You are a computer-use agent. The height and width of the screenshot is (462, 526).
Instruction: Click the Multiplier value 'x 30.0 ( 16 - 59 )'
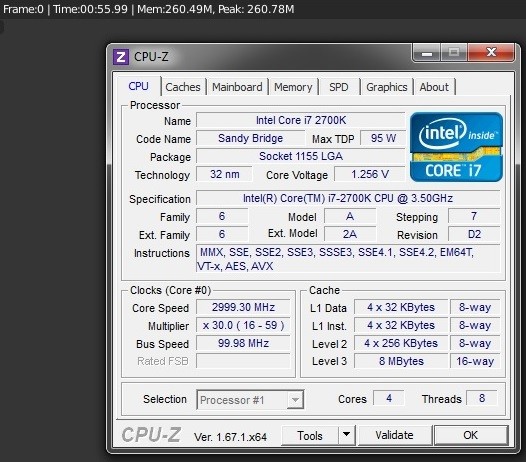tap(243, 325)
